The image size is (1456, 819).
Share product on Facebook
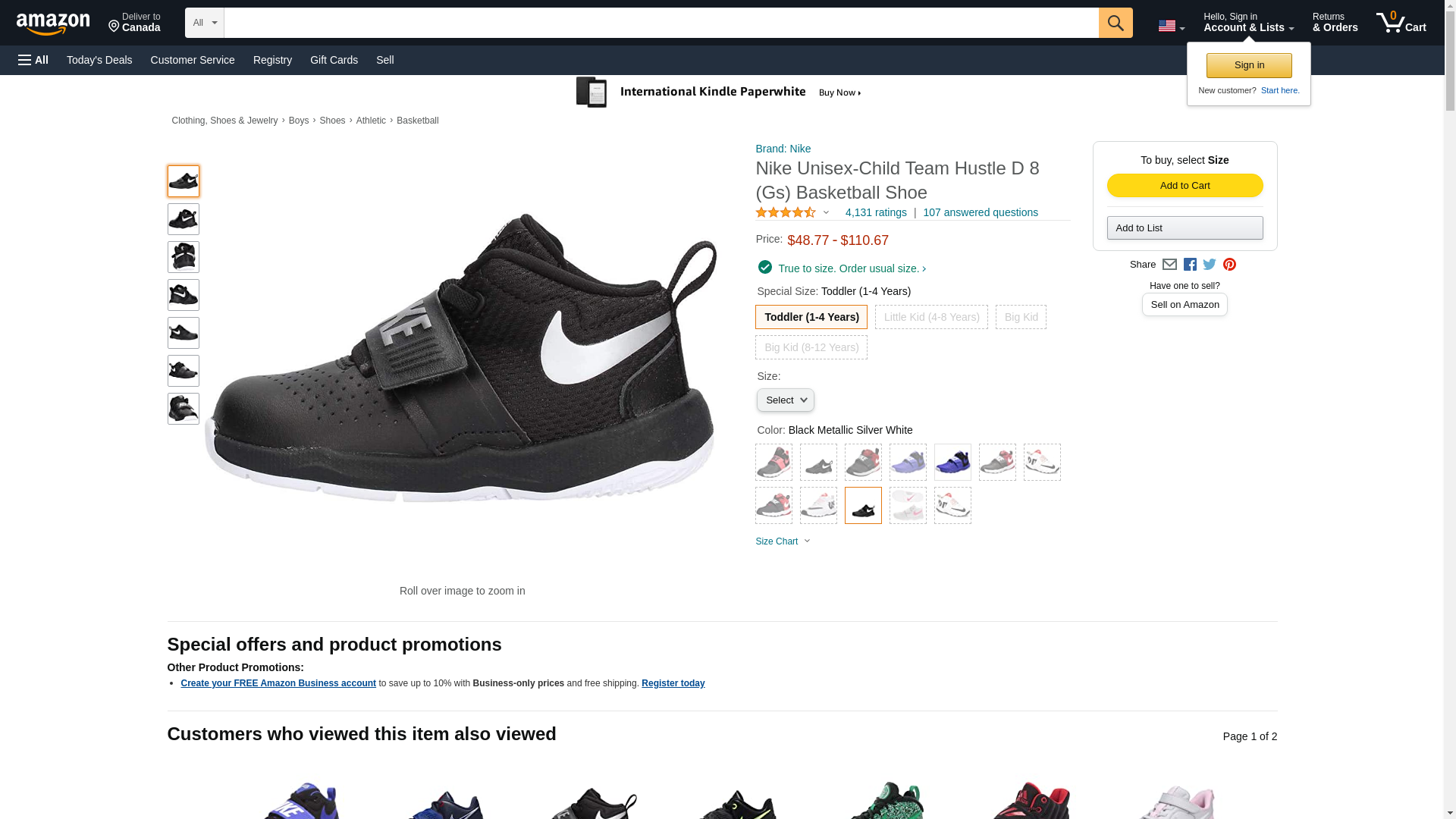click(x=1190, y=265)
